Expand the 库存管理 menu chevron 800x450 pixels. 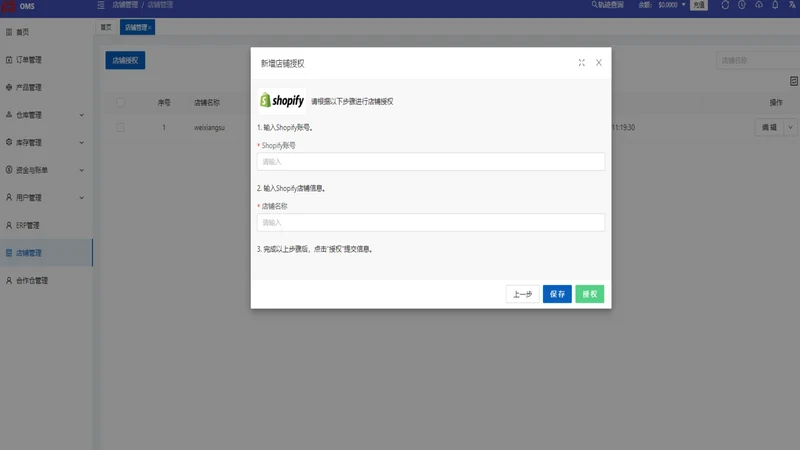(82, 143)
